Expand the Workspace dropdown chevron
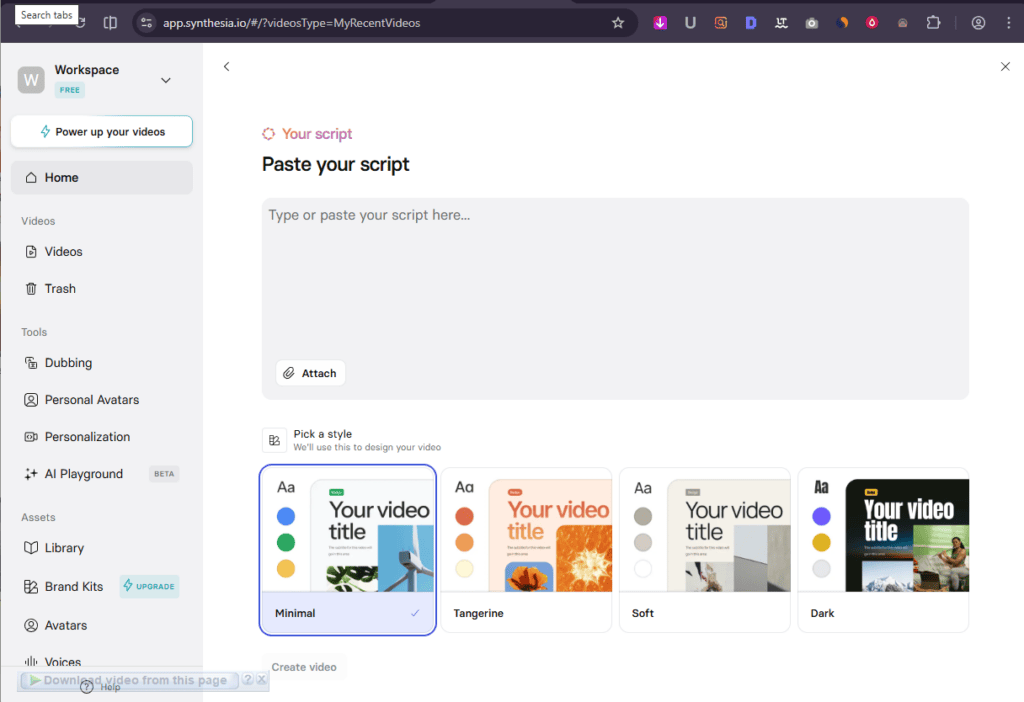This screenshot has width=1024, height=702. click(x=166, y=80)
